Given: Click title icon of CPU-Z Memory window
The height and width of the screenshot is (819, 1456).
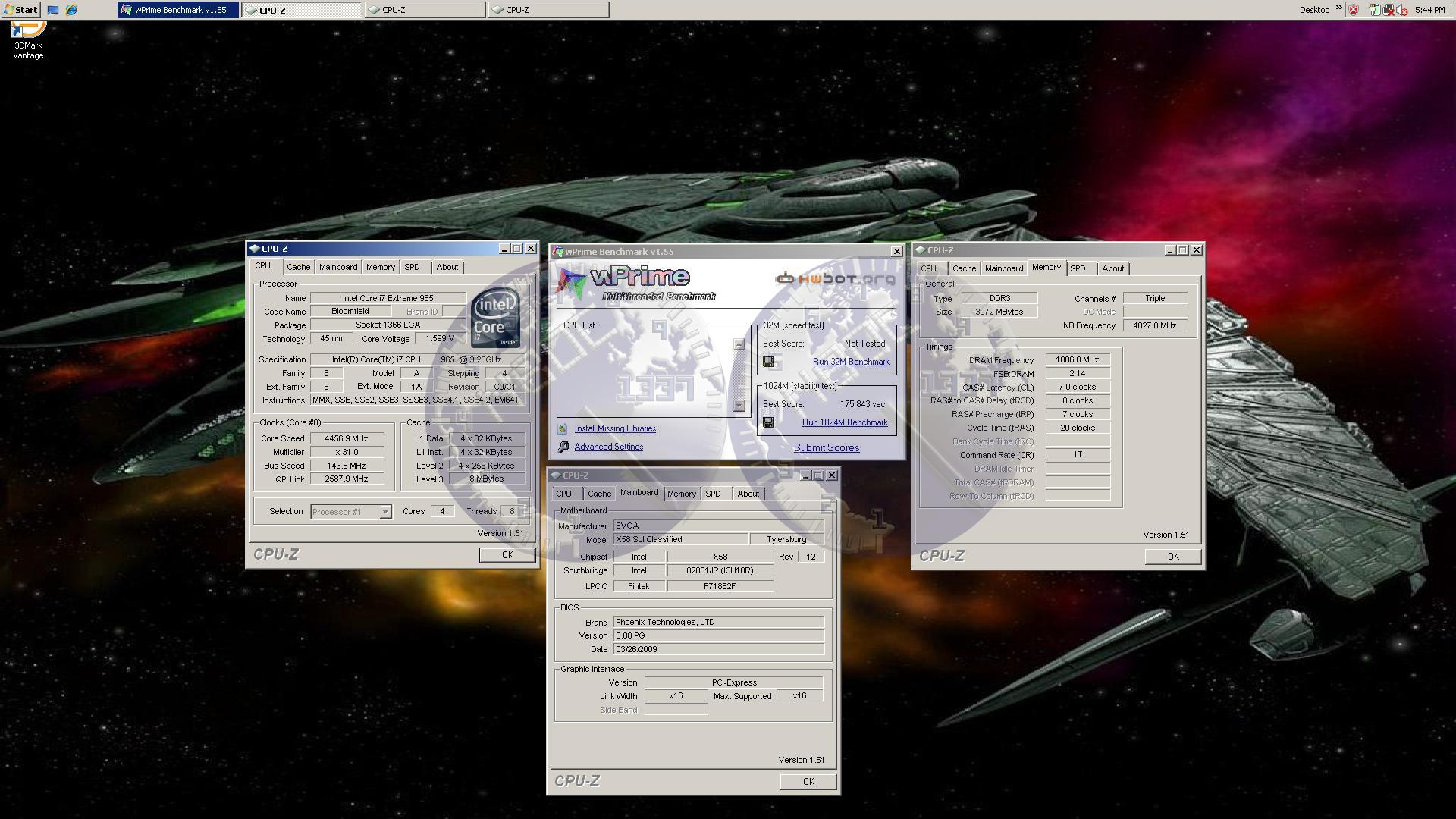Looking at the screenshot, I should coord(921,250).
